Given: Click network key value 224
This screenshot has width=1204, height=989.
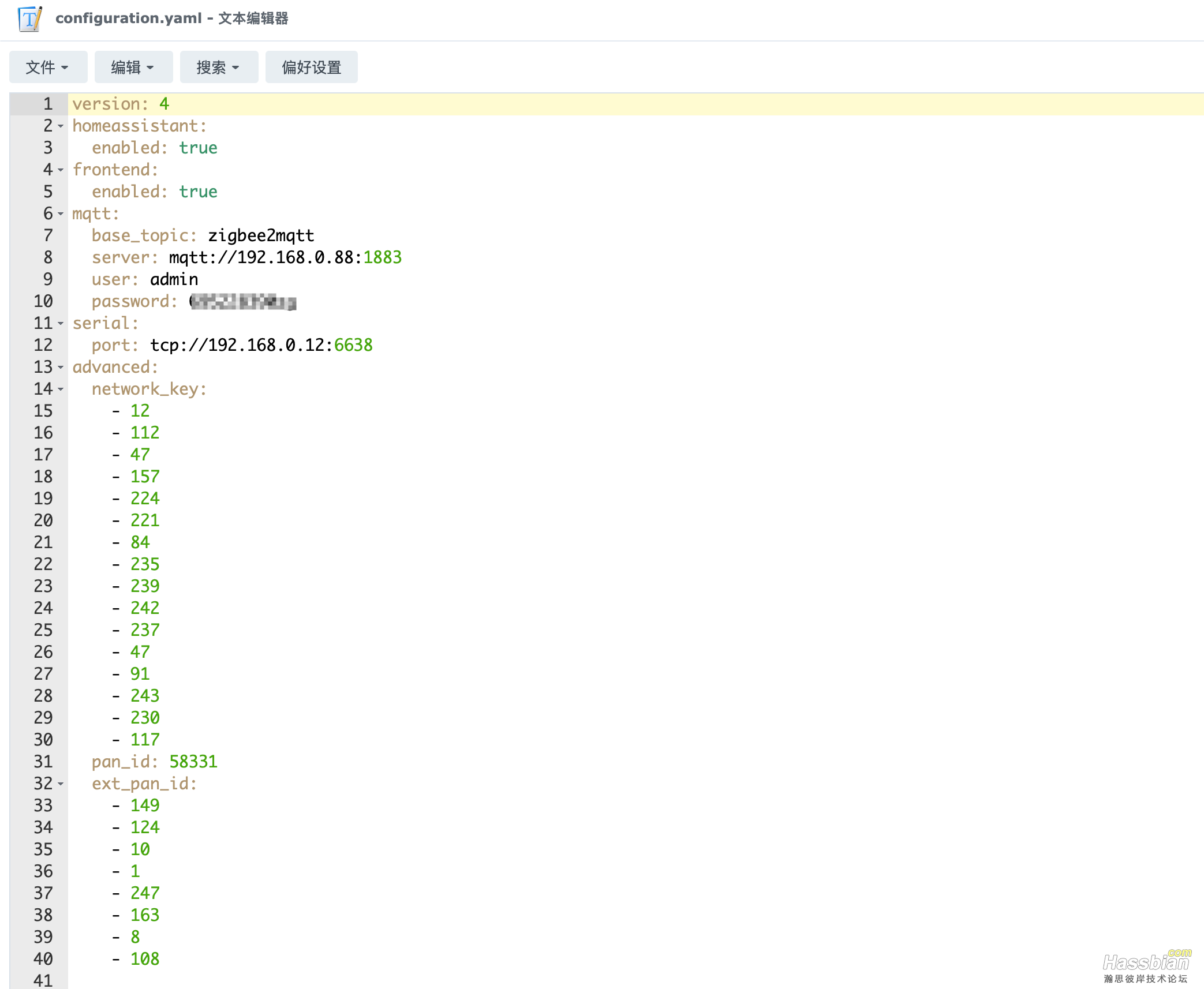Looking at the screenshot, I should coord(145,499).
